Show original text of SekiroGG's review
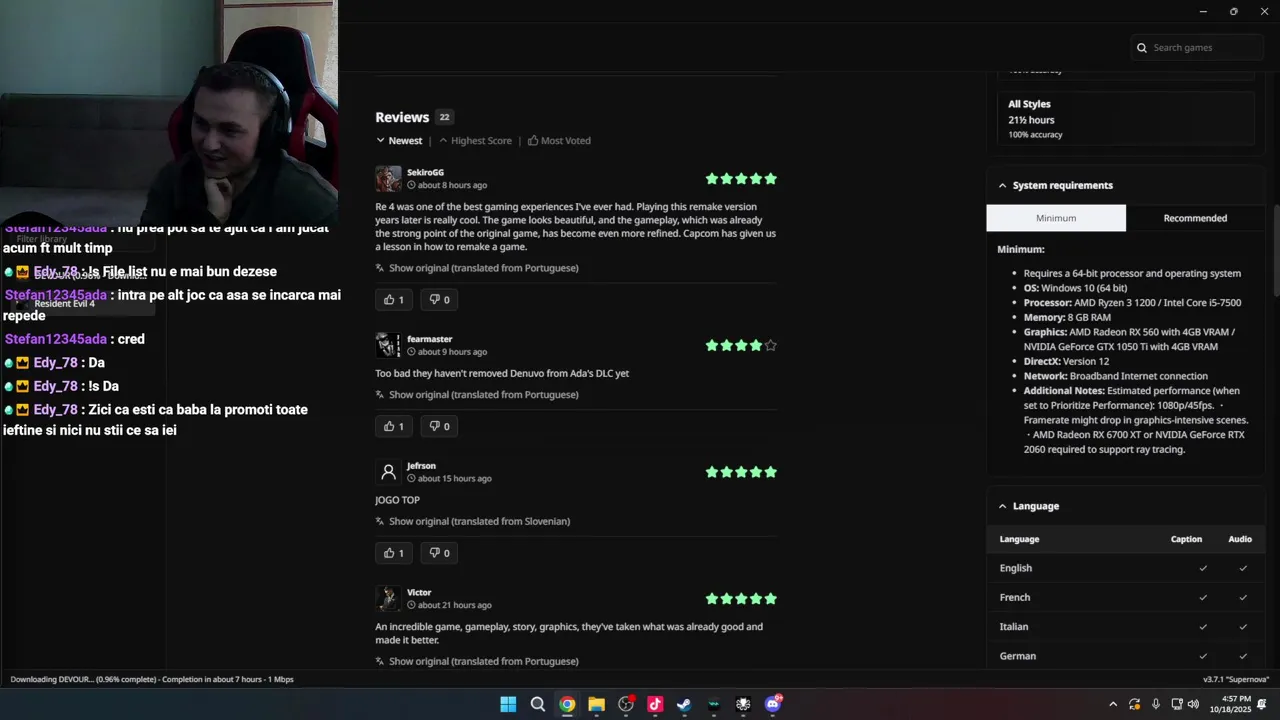The image size is (1280, 720). [x=477, y=268]
